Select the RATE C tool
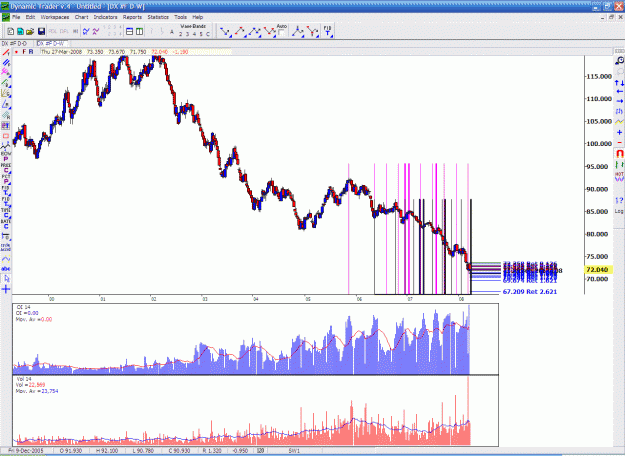 click(6, 224)
